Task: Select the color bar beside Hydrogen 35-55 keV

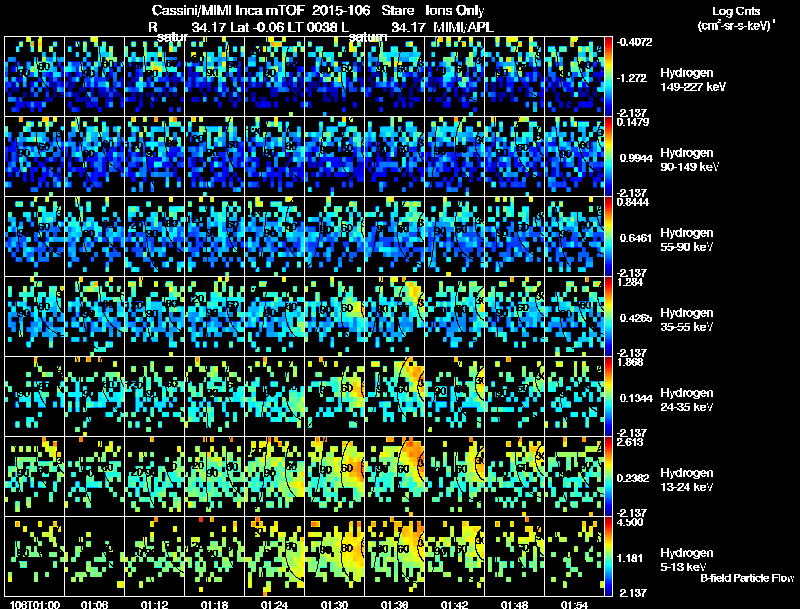Action: 608,317
